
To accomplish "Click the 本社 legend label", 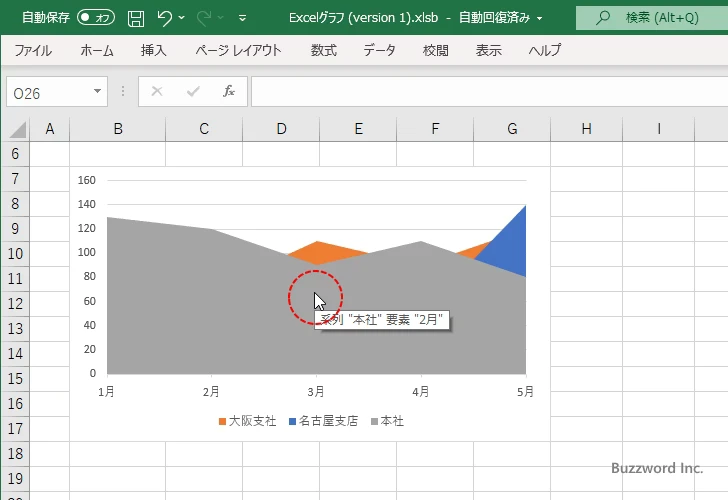I will pos(392,421).
